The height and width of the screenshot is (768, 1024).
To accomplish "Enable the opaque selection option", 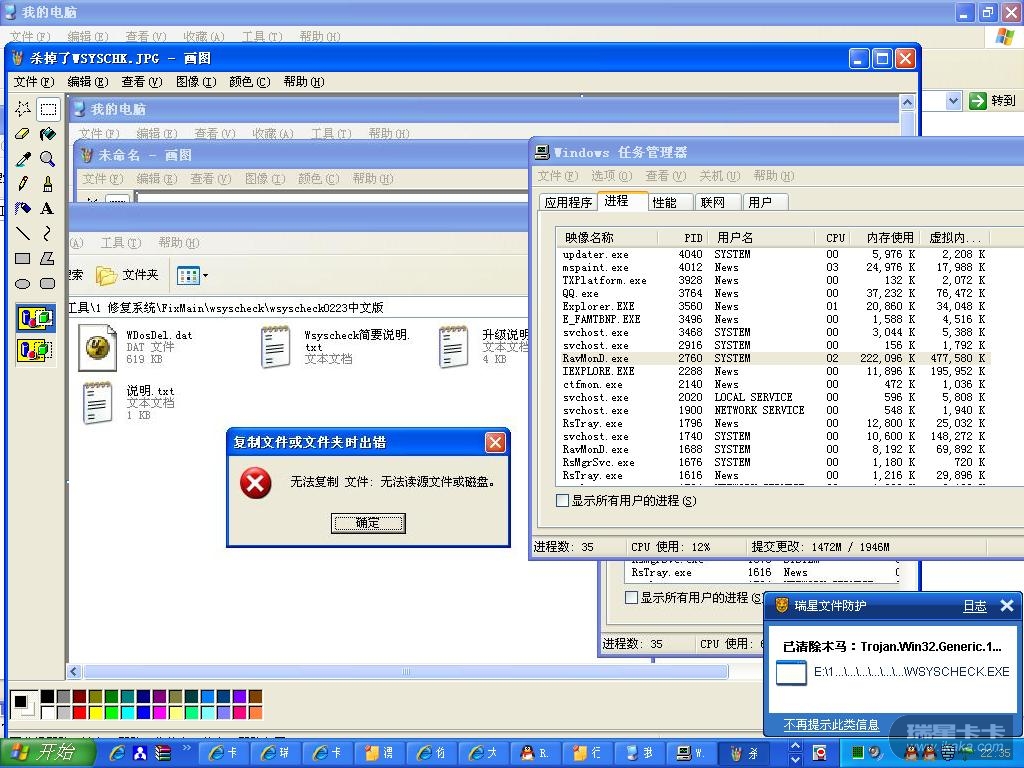I will click(35, 319).
